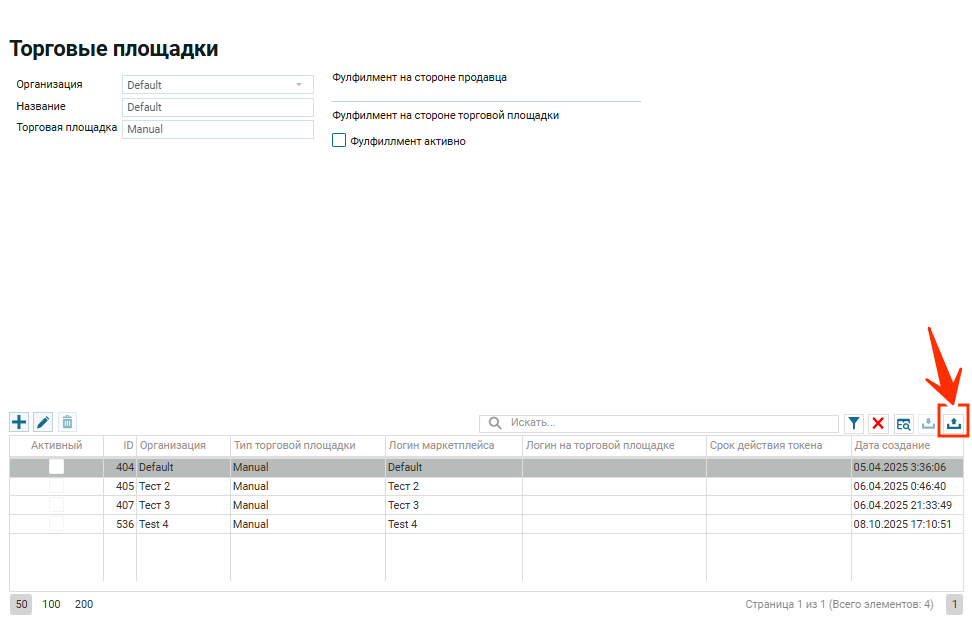
Task: Toggle Активный checkbox in Default row
Action: (x=56, y=467)
